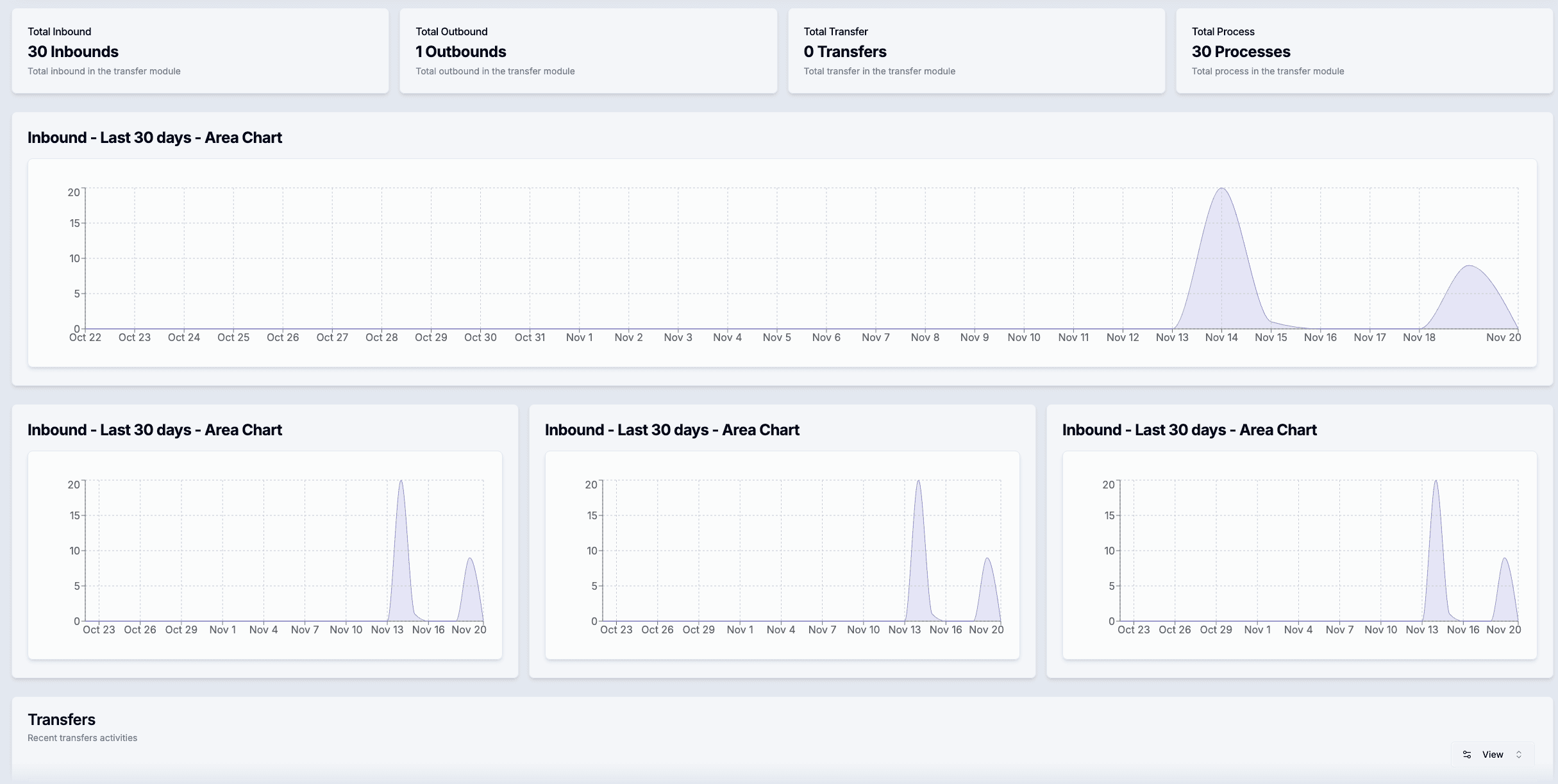Click the '30 Inbounds' value text

click(73, 51)
